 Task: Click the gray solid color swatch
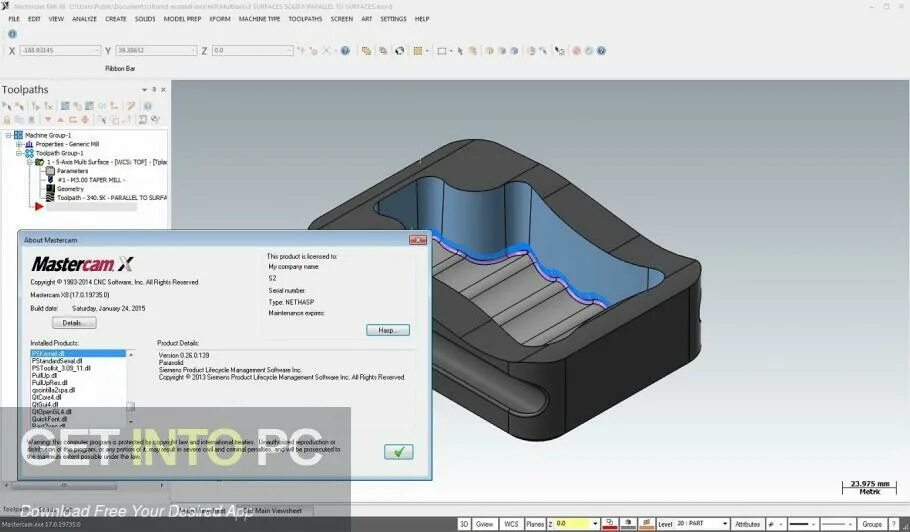pyautogui.click(x=628, y=524)
